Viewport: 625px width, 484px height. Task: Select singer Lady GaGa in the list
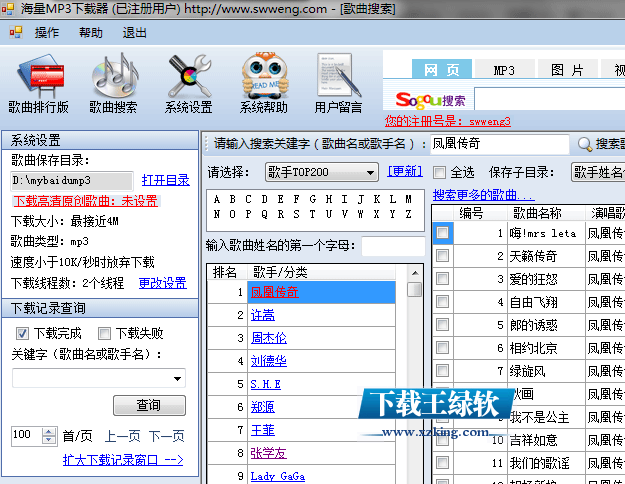[278, 476]
